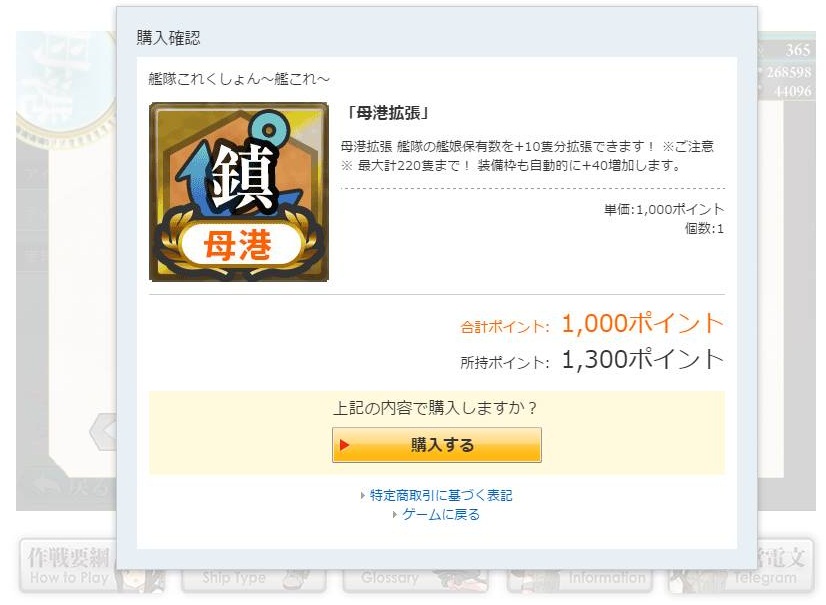The image size is (826, 605).
Task: Click the 母港拡張 item artwork
Action: coord(239,192)
